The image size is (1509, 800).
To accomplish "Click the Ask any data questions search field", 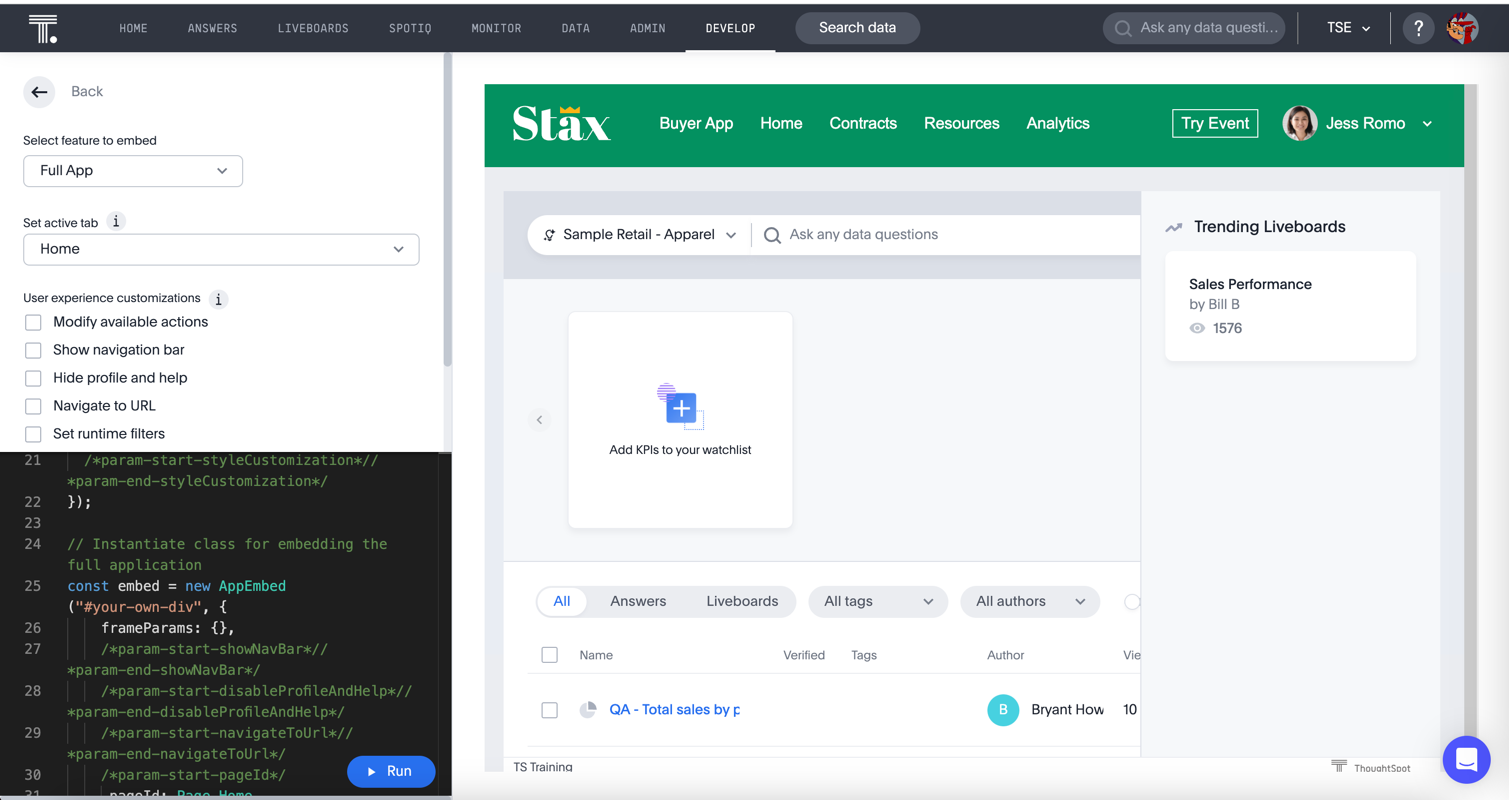I will click(900, 234).
